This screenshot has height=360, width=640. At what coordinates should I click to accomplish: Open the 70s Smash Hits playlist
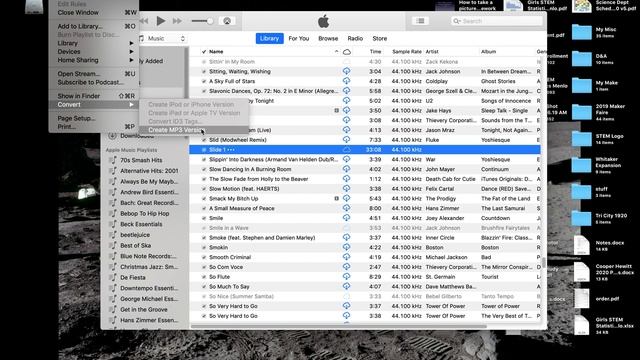pyautogui.click(x=141, y=160)
